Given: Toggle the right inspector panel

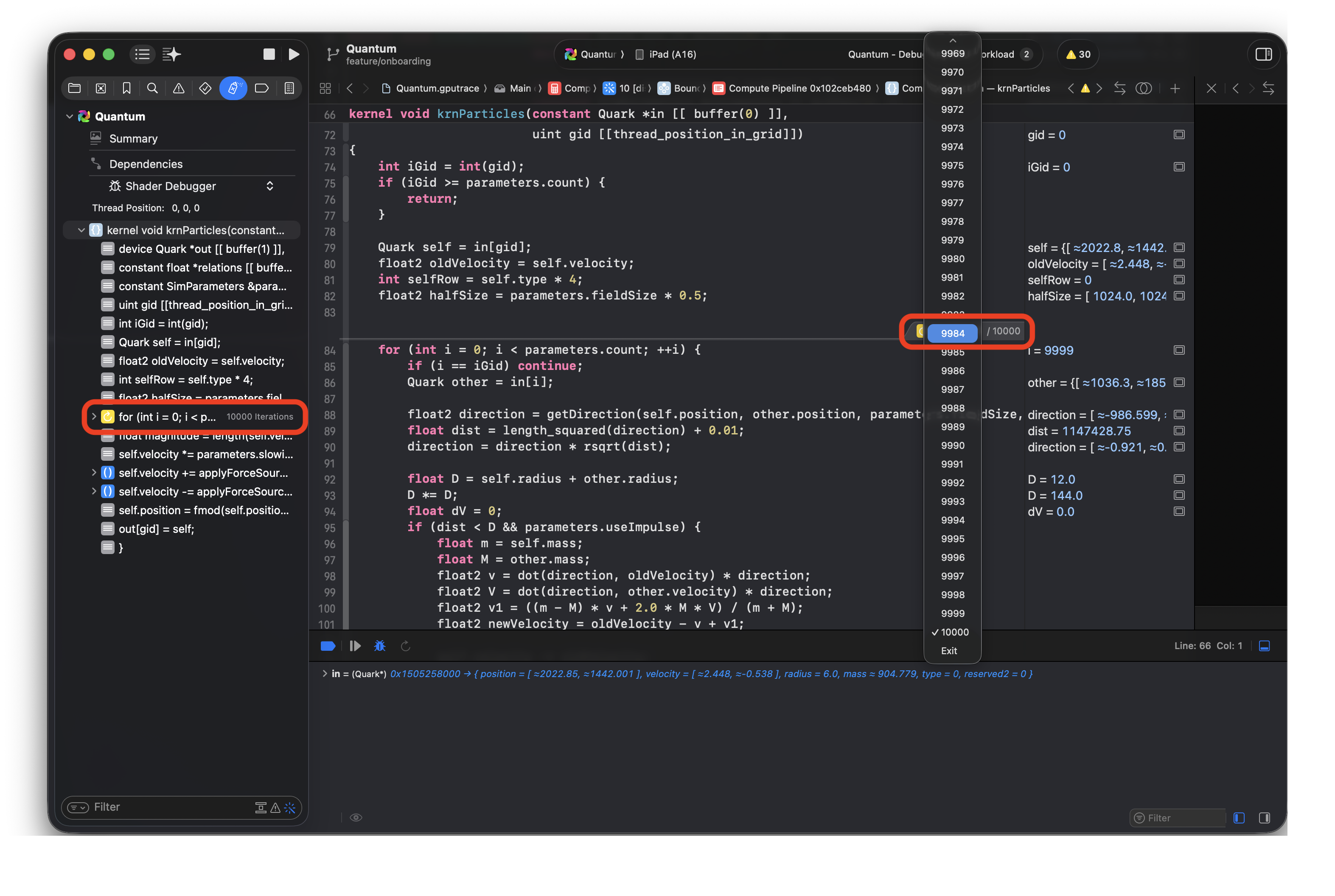Looking at the screenshot, I should click(1263, 54).
